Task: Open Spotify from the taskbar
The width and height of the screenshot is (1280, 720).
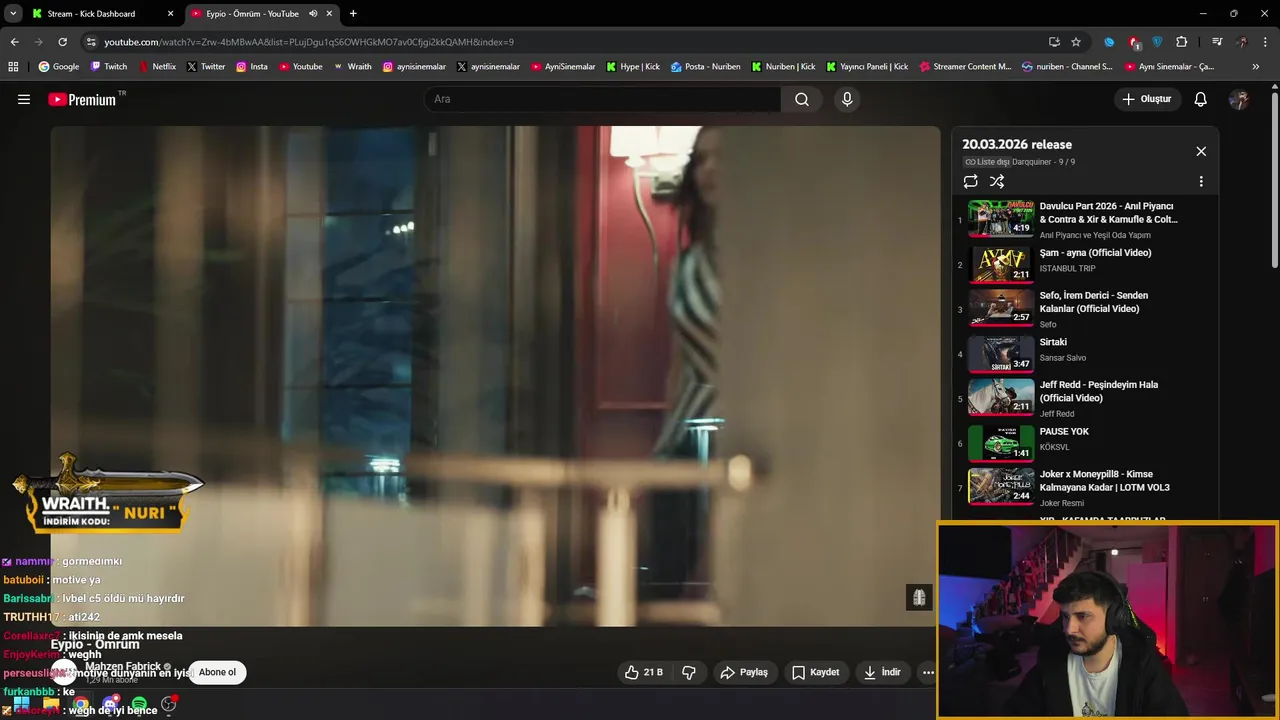Action: [x=139, y=705]
